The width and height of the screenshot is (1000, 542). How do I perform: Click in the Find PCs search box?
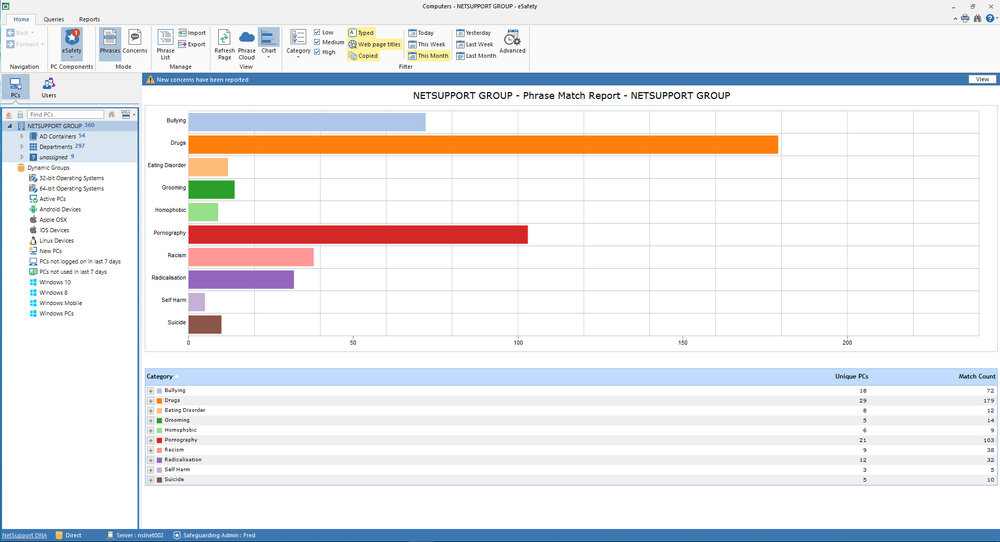pyautogui.click(x=65, y=115)
